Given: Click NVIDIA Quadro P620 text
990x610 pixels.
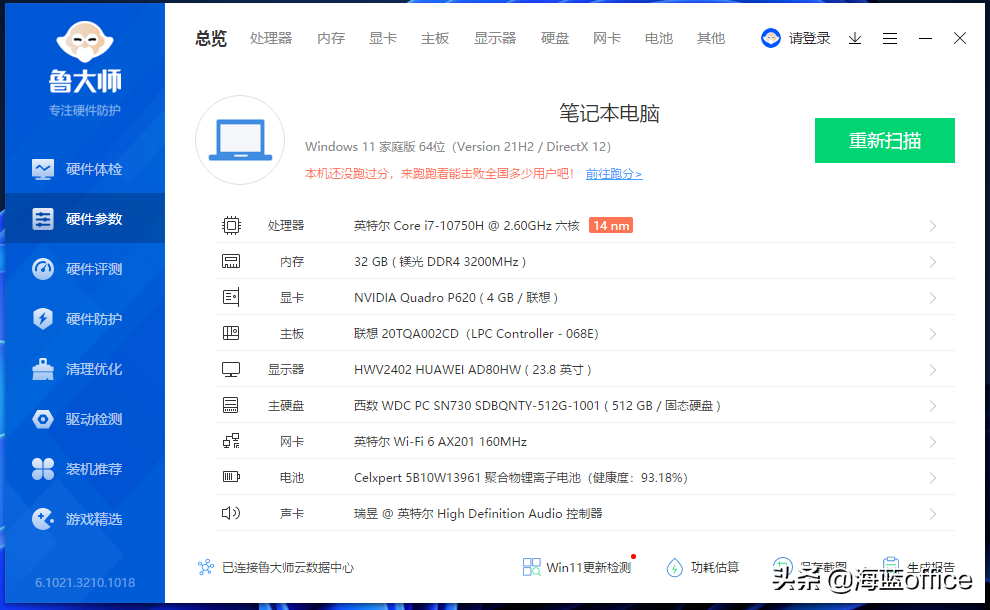Looking at the screenshot, I should (456, 297).
